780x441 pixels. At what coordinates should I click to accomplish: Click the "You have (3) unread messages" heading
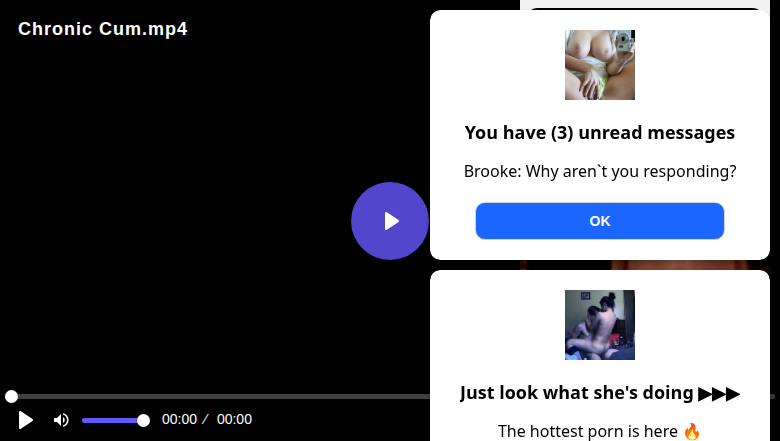click(x=599, y=133)
